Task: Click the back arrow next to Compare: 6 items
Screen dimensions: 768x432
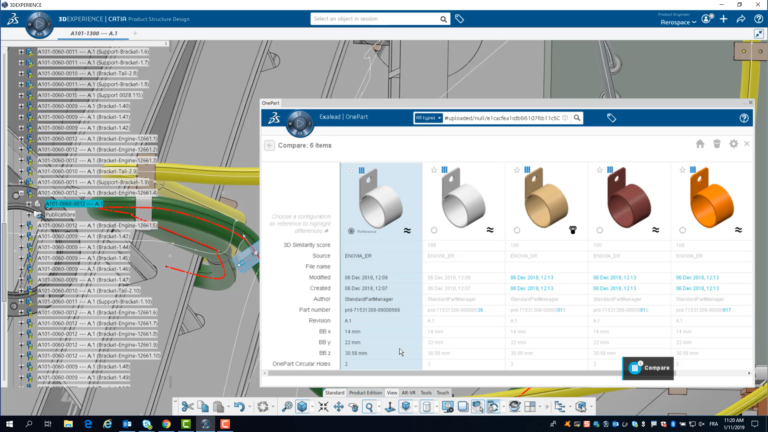Action: (x=269, y=145)
